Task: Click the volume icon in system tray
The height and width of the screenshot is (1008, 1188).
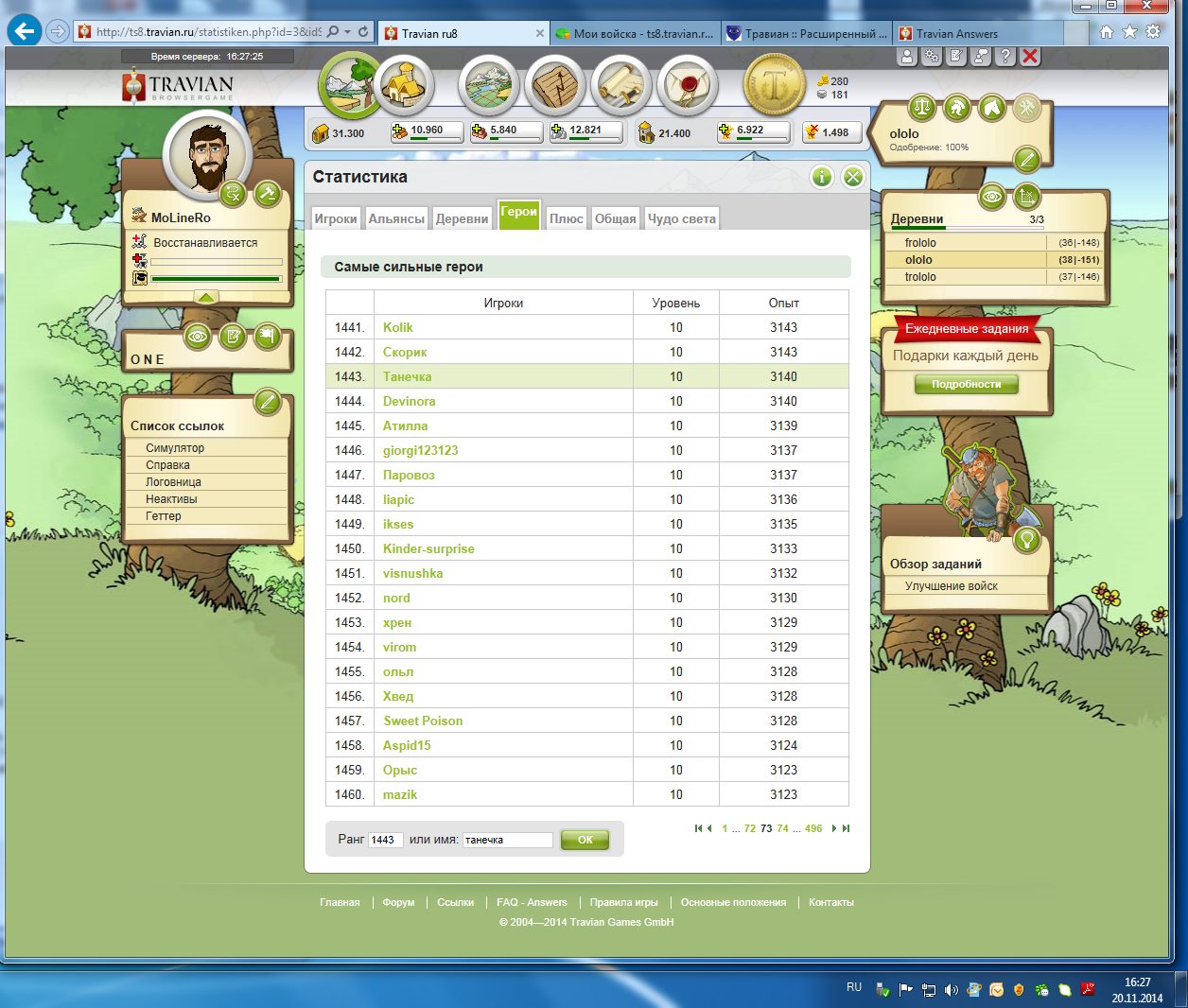Action: pos(951,990)
